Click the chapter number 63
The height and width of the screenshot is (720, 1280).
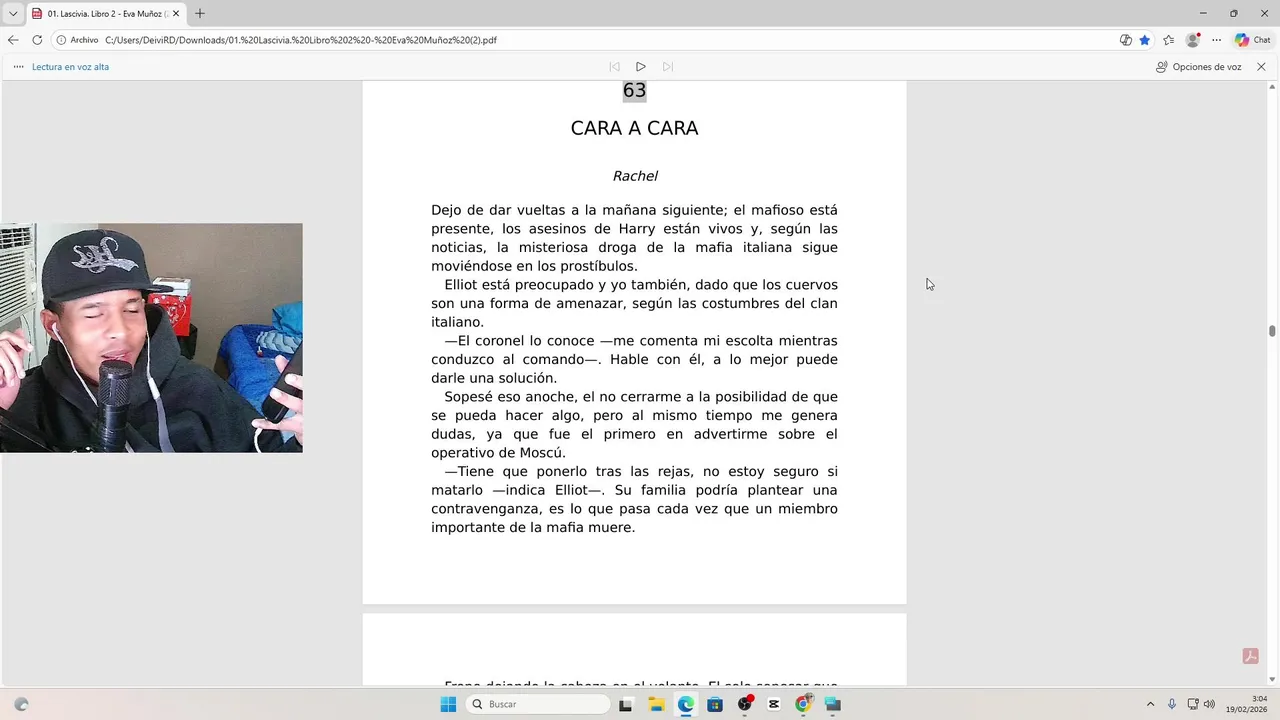(x=635, y=90)
